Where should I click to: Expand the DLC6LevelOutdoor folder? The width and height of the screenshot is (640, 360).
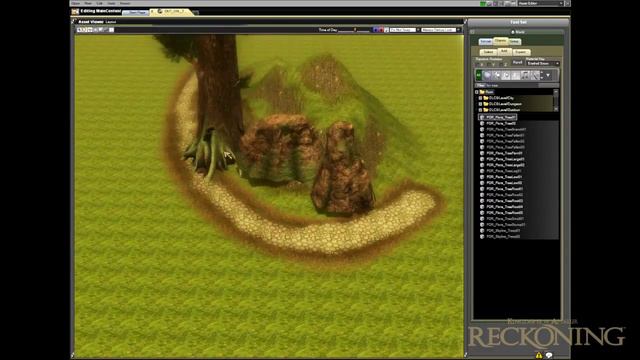(480, 110)
